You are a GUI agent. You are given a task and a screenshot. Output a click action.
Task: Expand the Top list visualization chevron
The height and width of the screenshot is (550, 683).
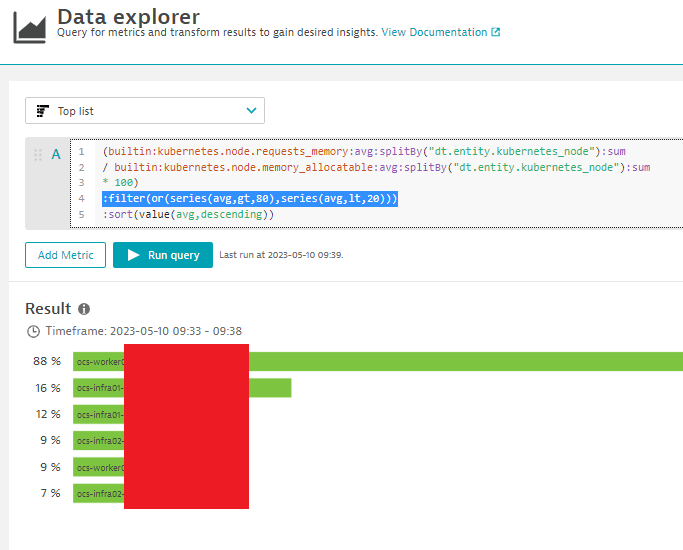[251, 111]
